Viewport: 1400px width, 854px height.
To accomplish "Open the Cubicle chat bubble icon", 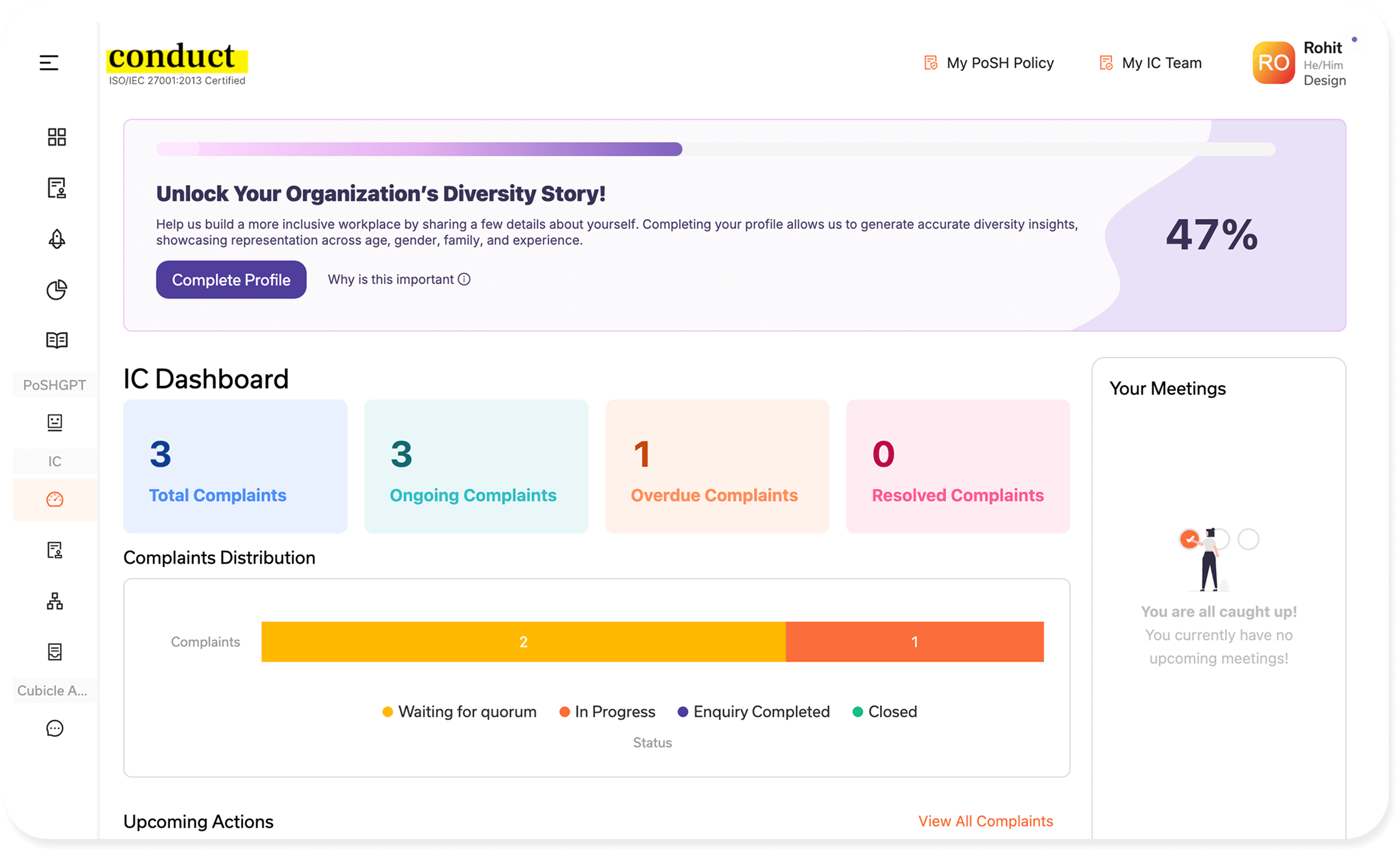I will 55,729.
